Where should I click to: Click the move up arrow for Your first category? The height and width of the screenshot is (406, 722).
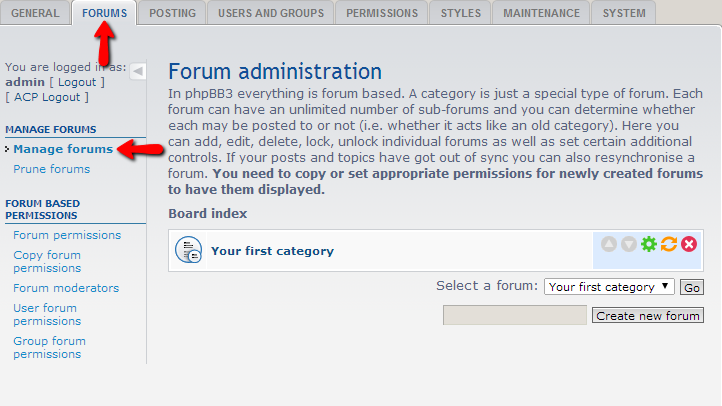609,244
